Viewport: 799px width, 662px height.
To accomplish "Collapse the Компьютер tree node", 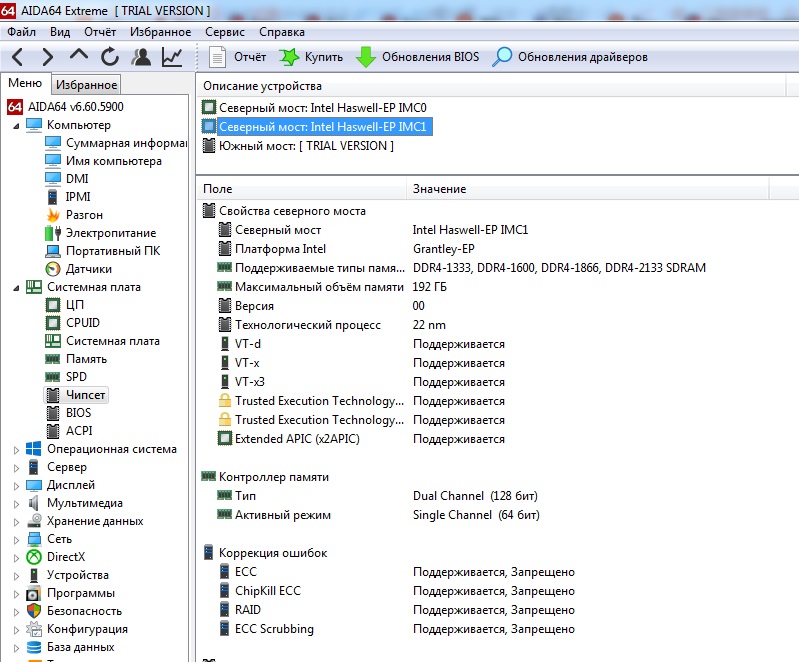I will coord(16,125).
